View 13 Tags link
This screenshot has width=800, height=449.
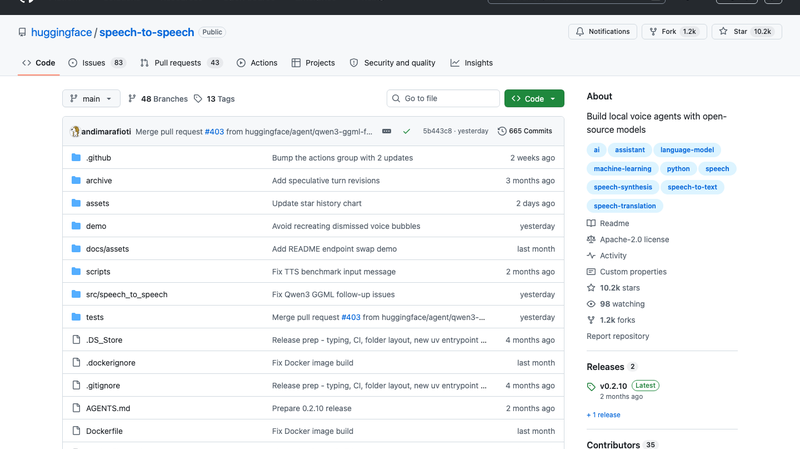point(214,98)
